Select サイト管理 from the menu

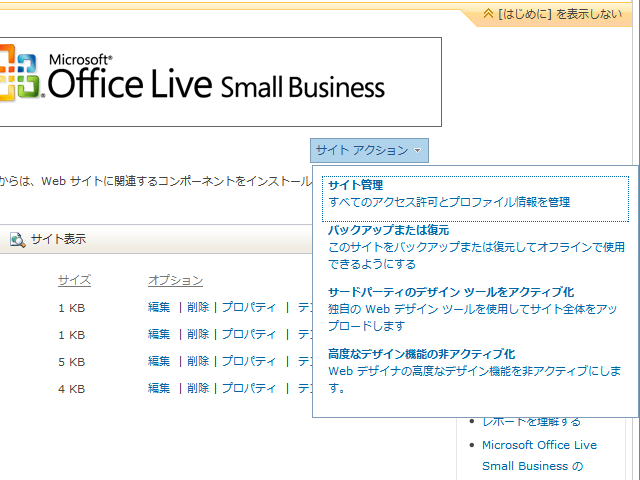coord(475,199)
